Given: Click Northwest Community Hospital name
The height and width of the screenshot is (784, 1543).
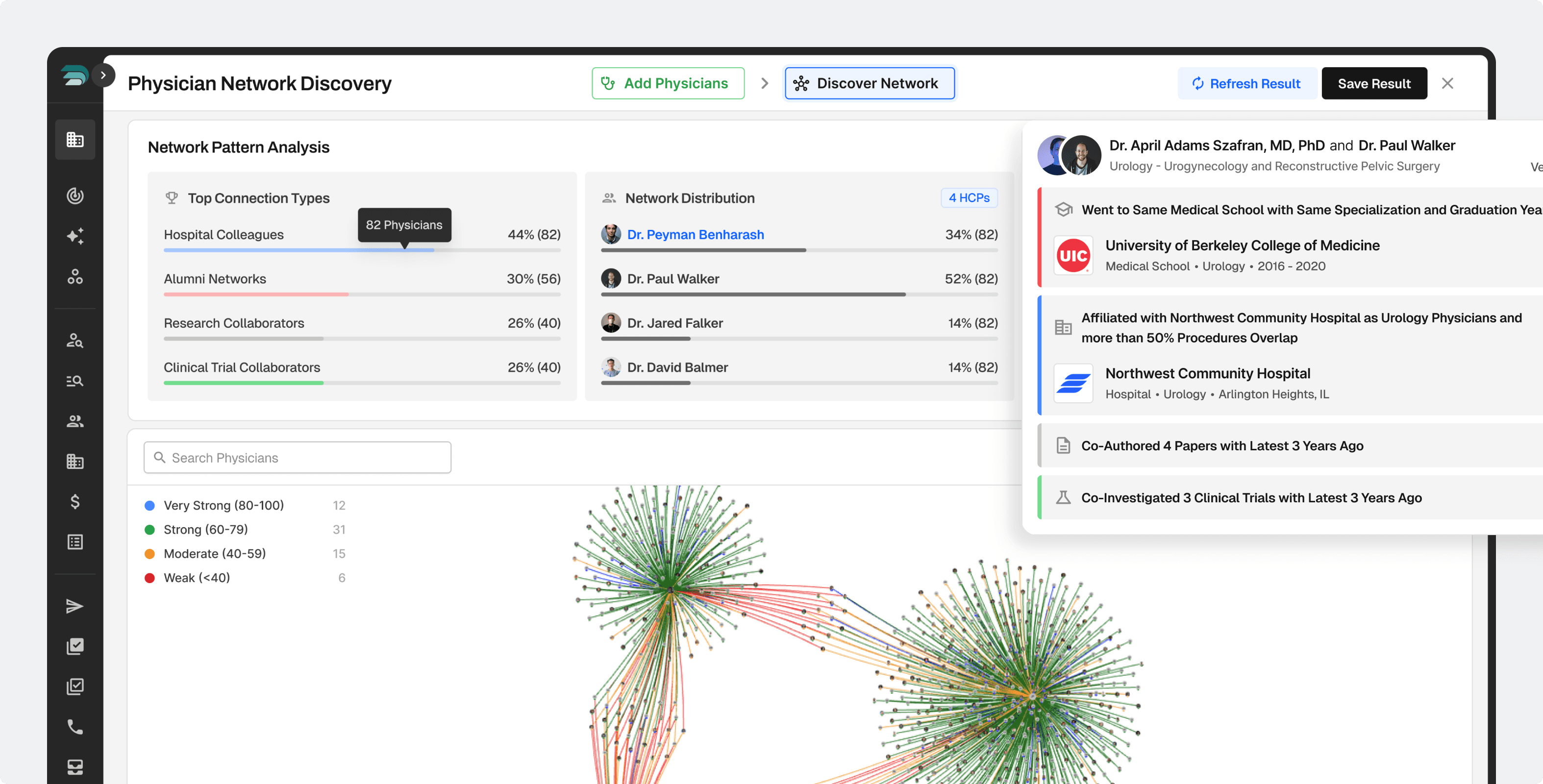Looking at the screenshot, I should tap(1208, 374).
